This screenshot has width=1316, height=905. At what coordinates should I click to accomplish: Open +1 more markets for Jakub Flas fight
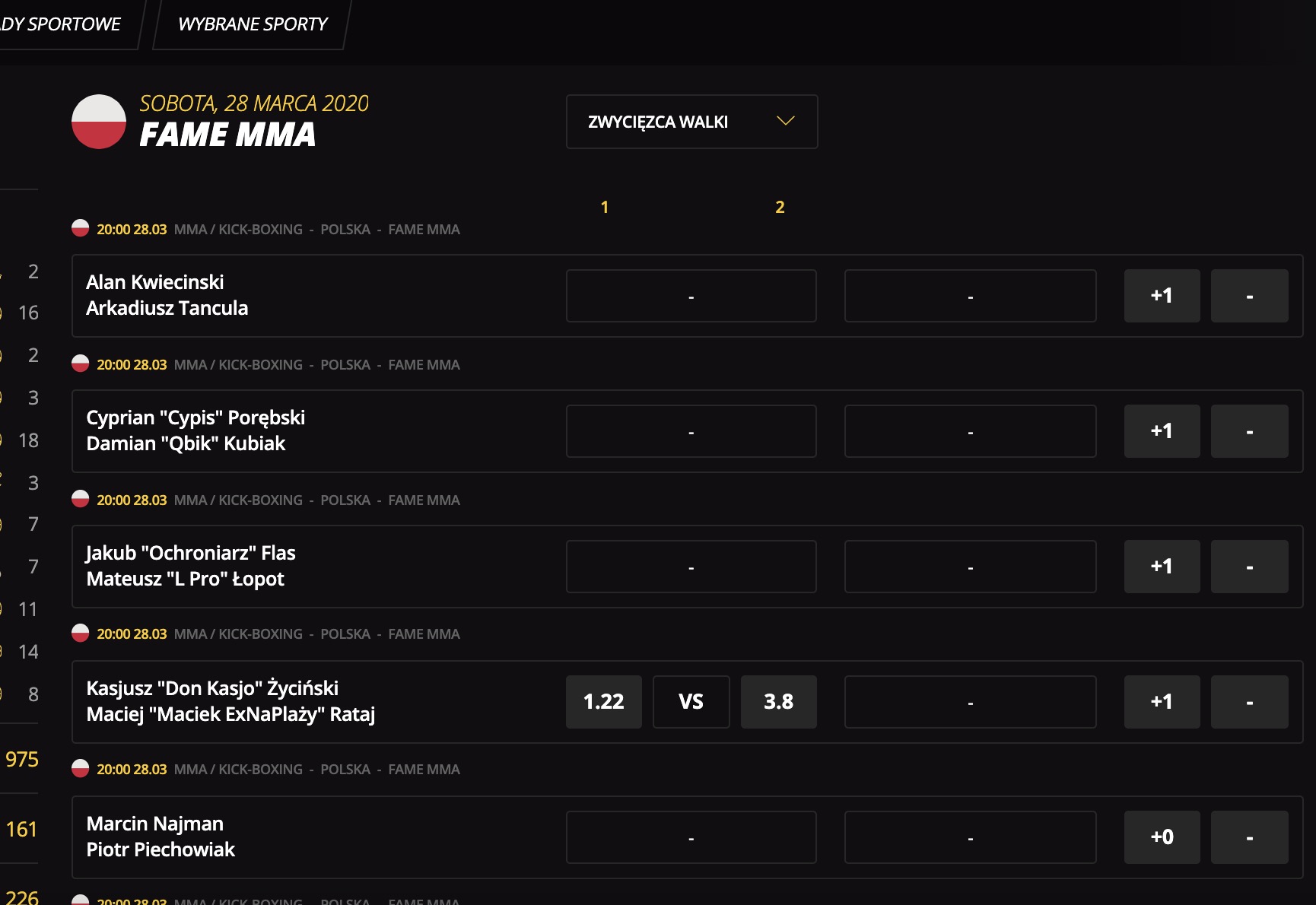[1162, 567]
